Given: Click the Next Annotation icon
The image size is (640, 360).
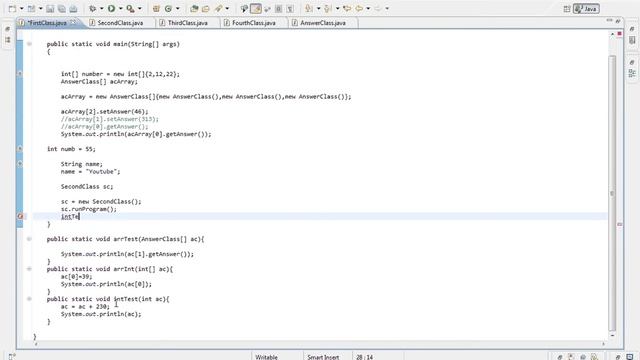Looking at the screenshot, I should pyautogui.click(x=309, y=9).
